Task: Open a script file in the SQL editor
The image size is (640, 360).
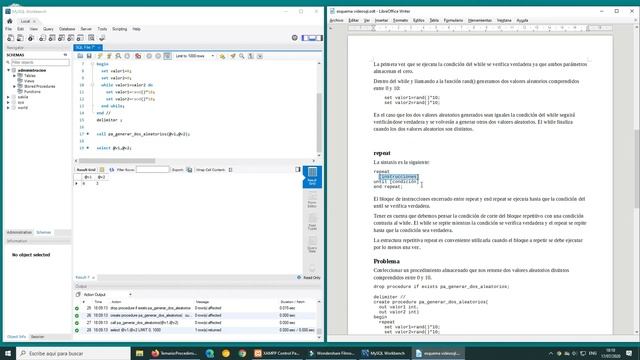Action: click(80, 56)
